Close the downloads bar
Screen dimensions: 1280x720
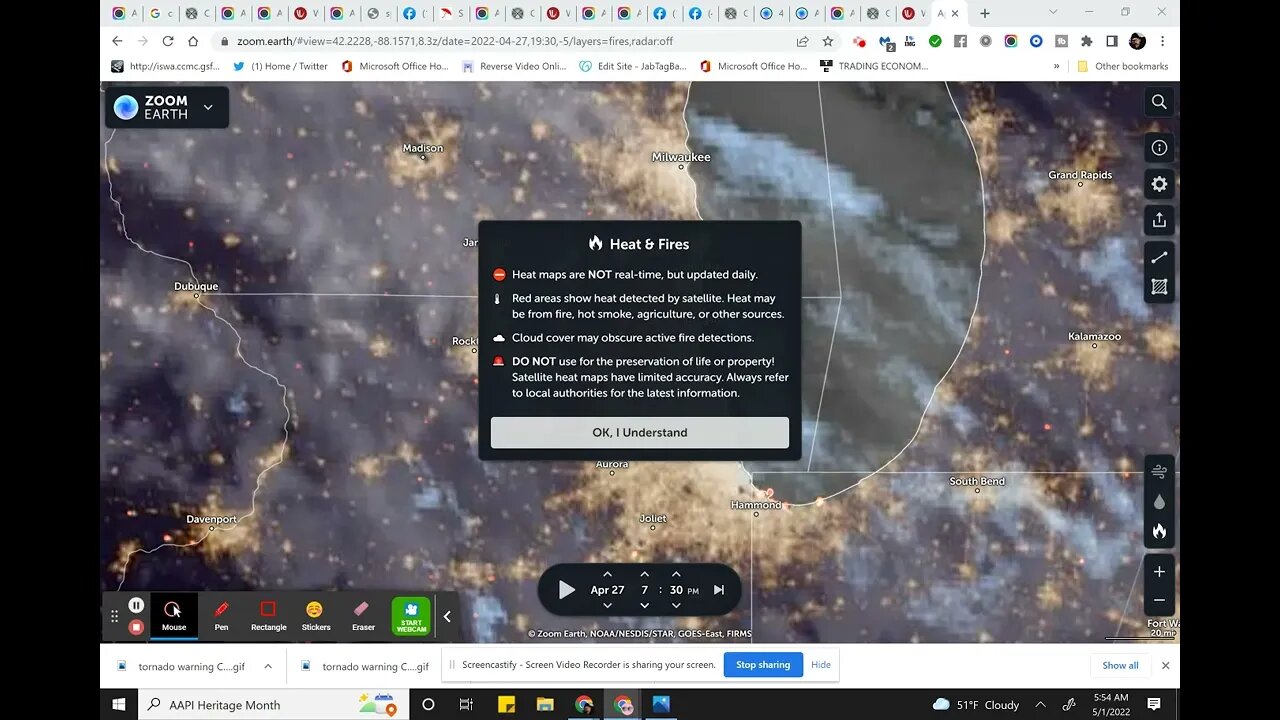tap(1165, 665)
